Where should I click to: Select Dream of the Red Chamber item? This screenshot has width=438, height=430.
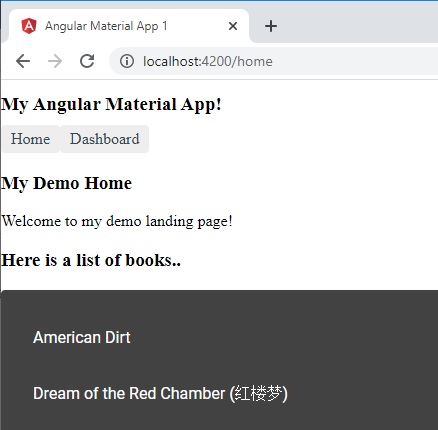click(x=219, y=393)
